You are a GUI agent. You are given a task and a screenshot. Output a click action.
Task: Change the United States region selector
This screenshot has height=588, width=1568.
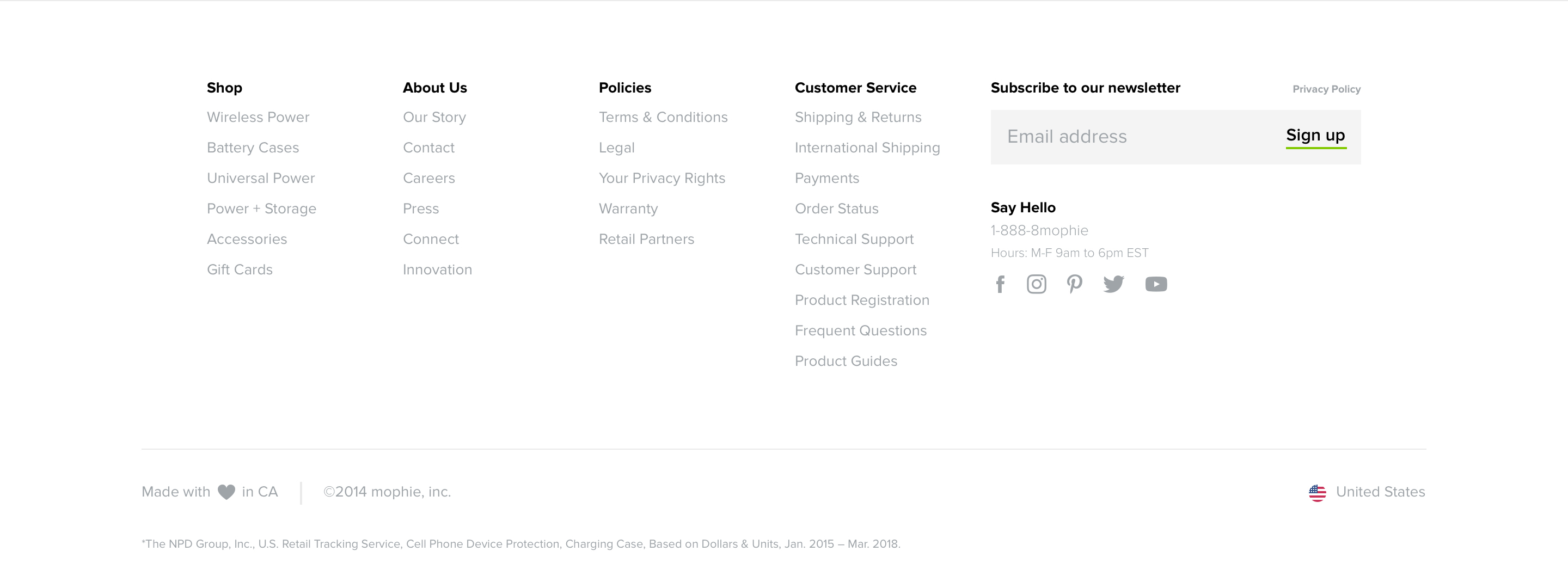(1380, 492)
